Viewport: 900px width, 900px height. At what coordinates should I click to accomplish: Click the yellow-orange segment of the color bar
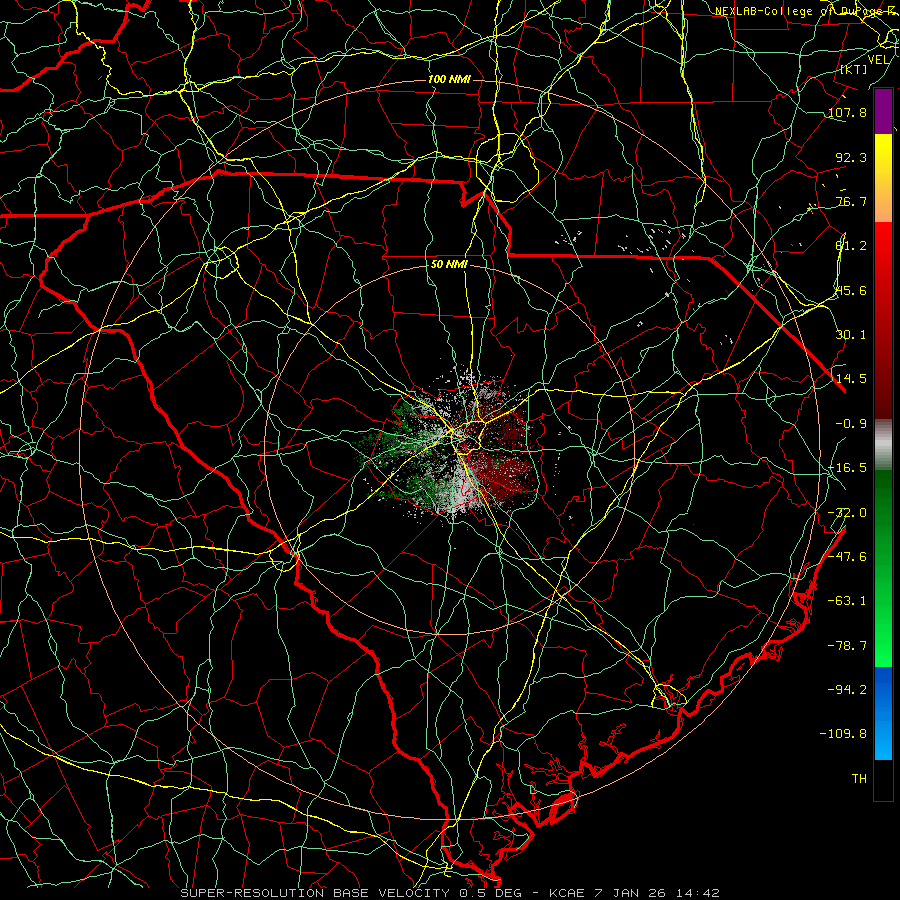point(883,178)
